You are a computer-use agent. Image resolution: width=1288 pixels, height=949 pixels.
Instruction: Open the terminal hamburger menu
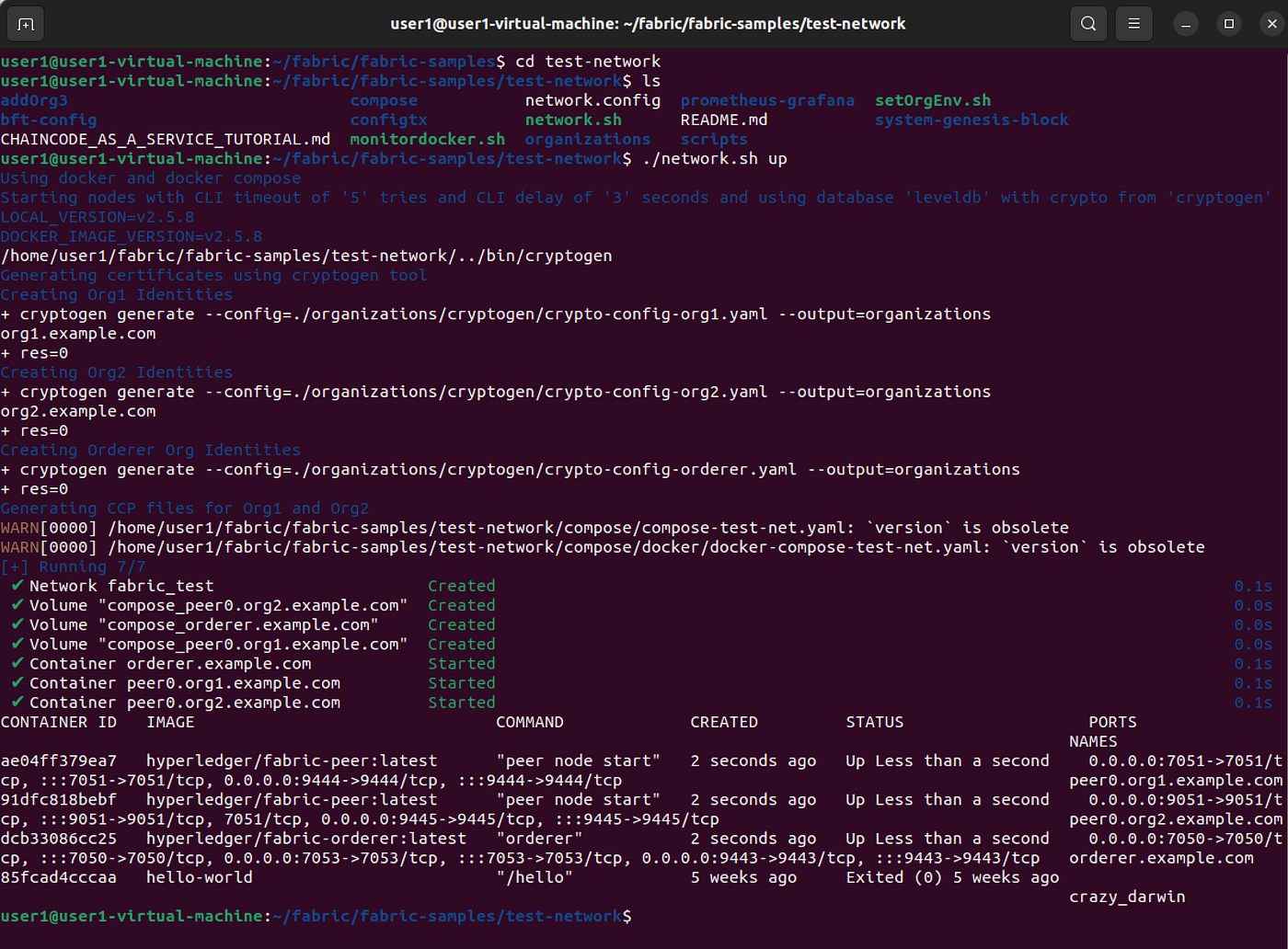coord(1134,24)
